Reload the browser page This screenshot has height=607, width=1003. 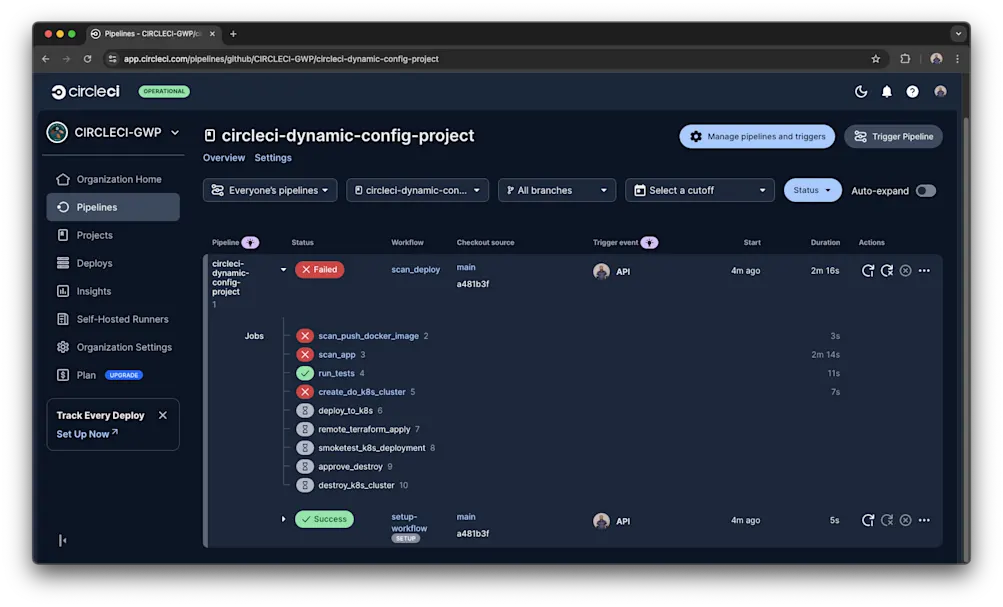tap(87, 59)
